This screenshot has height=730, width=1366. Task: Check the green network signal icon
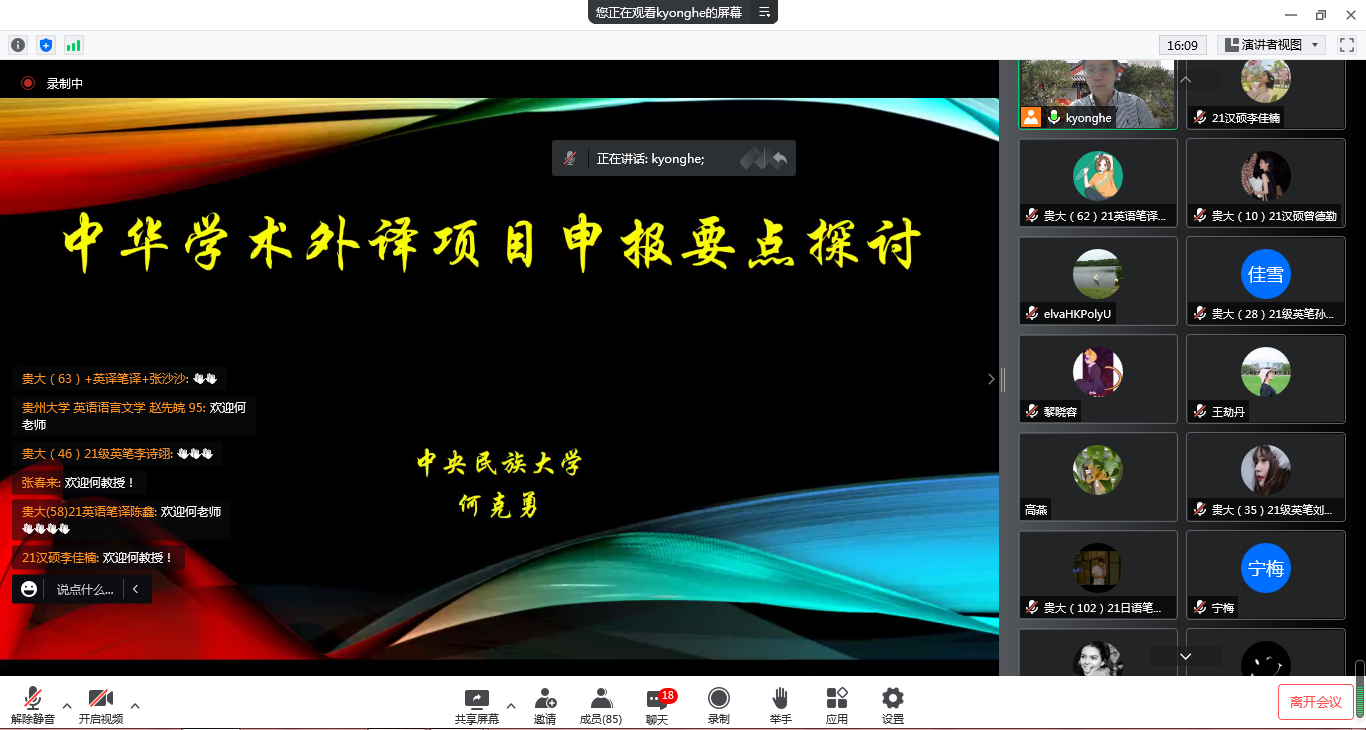(73, 45)
